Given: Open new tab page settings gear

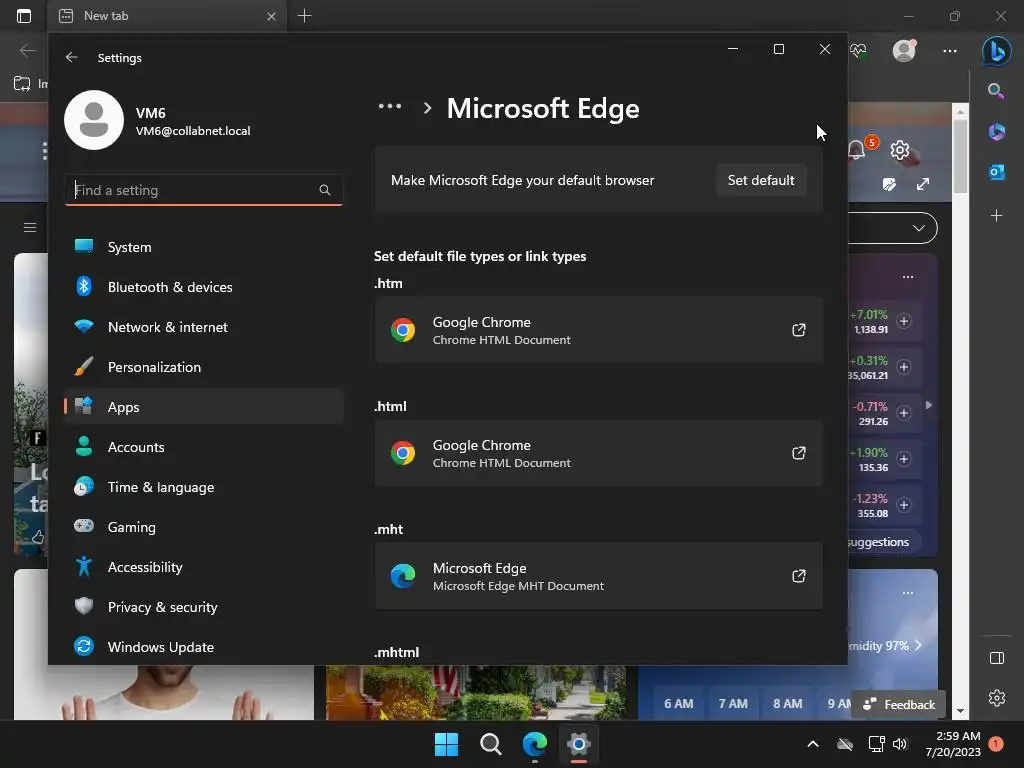Looking at the screenshot, I should (900, 150).
